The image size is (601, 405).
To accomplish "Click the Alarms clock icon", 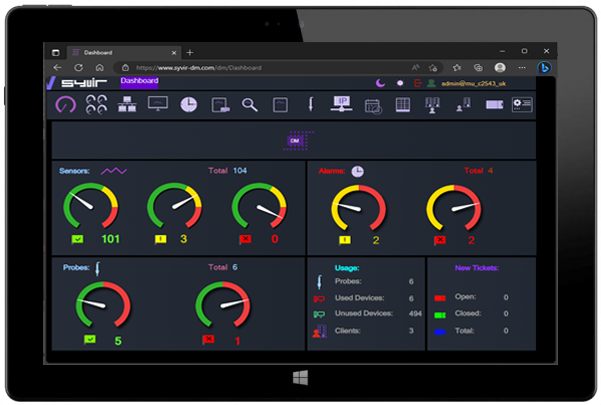I will pyautogui.click(x=358, y=171).
